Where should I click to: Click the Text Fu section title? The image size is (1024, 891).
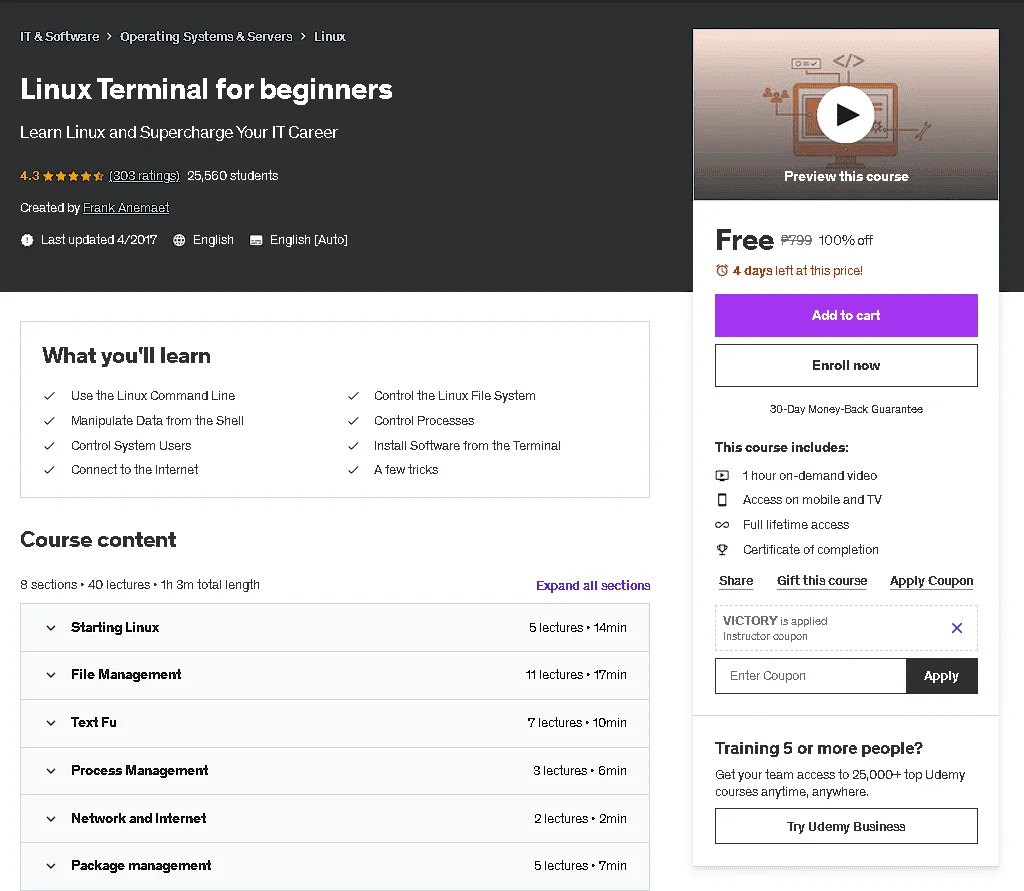[x=93, y=722]
